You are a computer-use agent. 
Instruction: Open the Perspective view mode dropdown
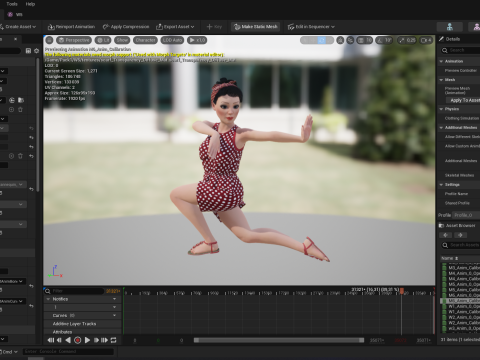point(74,40)
